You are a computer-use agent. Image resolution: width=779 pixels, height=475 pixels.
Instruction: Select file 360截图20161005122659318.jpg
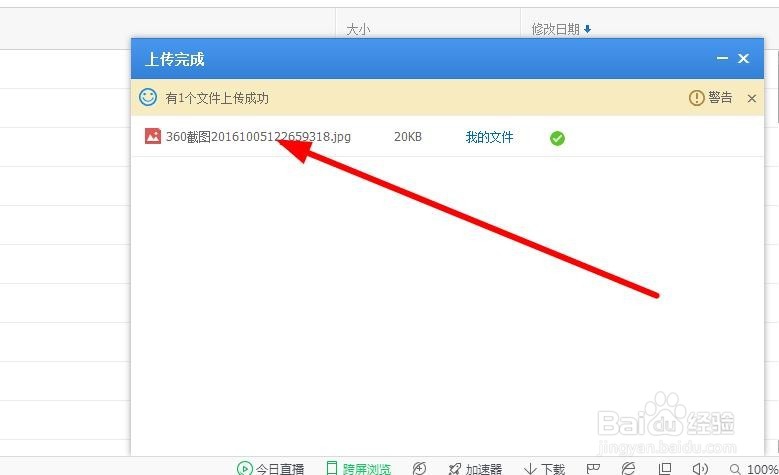[x=258, y=137]
